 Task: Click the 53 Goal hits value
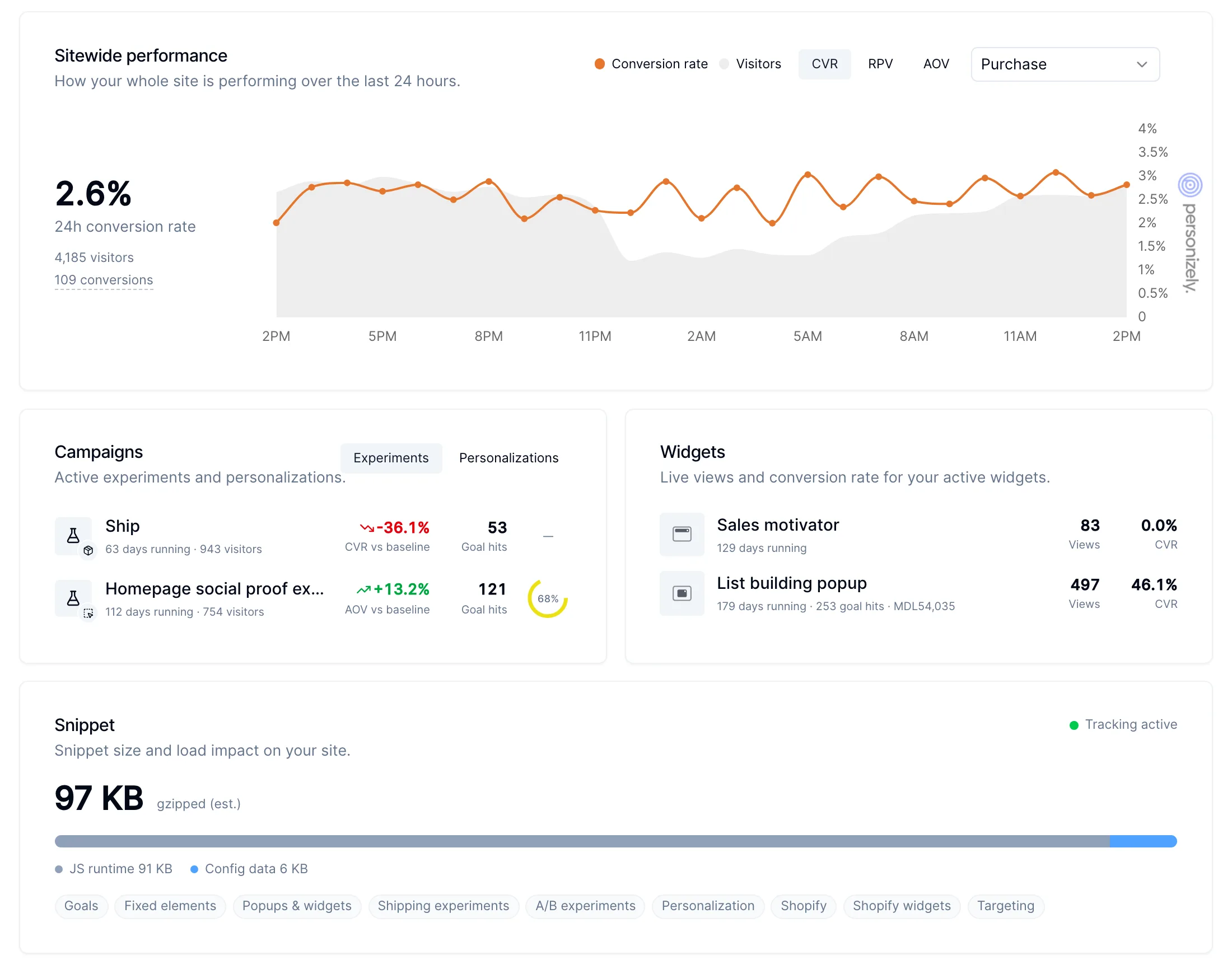(497, 528)
